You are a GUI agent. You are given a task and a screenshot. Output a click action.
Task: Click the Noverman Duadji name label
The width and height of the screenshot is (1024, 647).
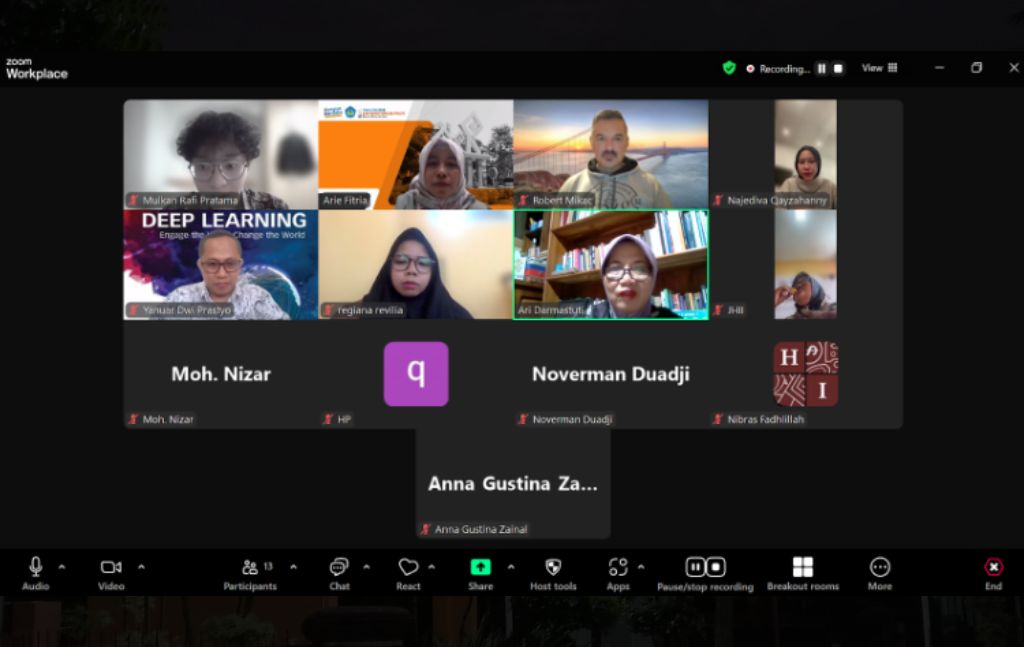click(572, 419)
